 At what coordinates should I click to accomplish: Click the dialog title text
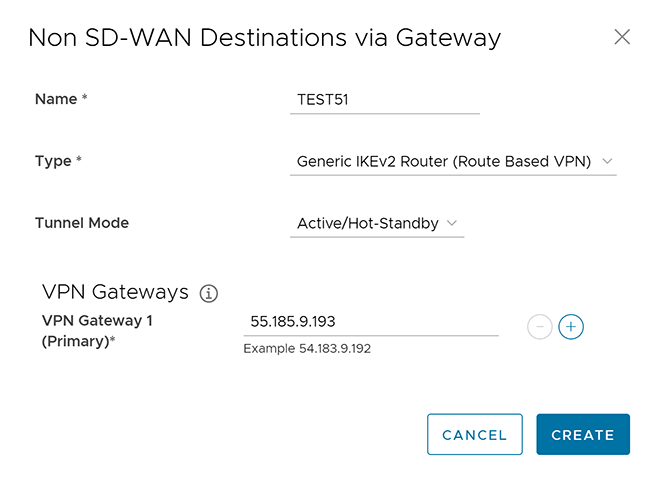pos(264,38)
